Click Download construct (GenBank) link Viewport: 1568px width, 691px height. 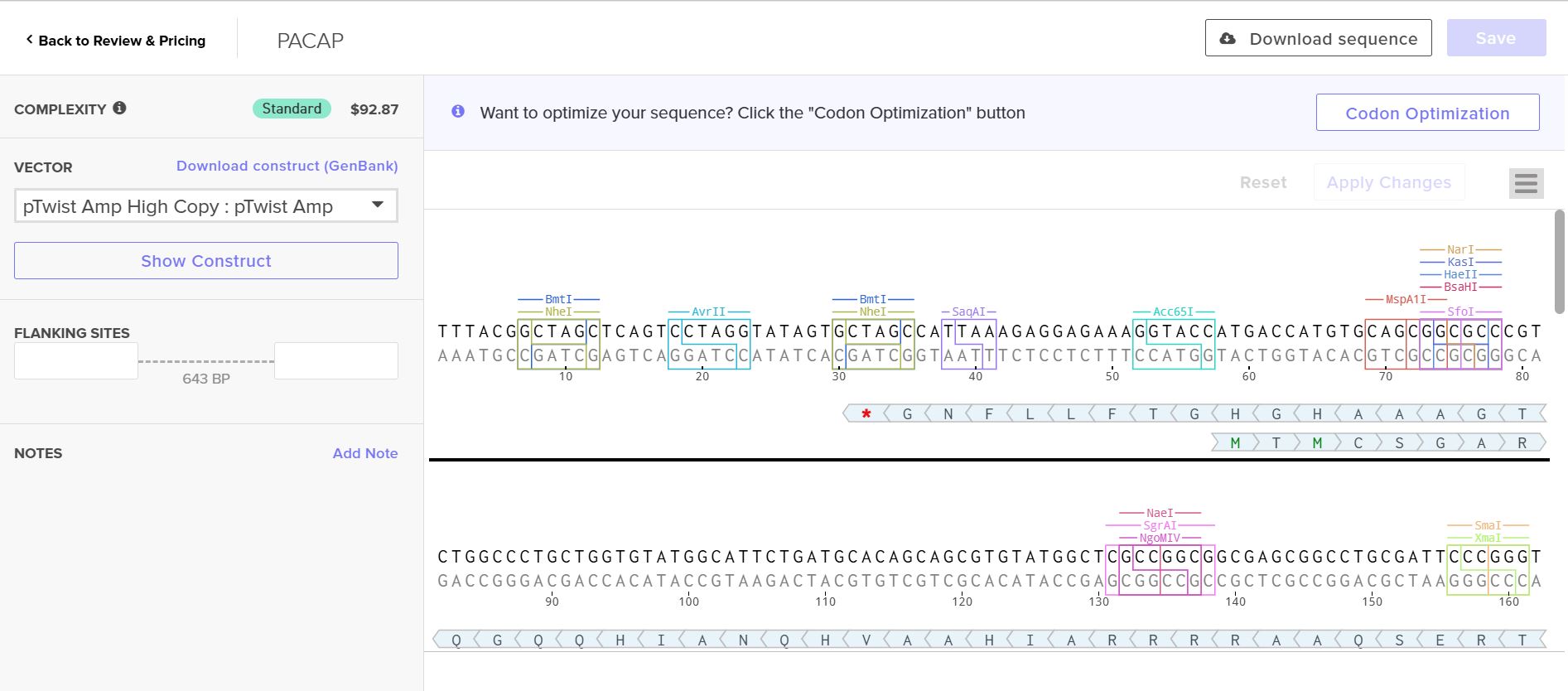coord(287,166)
